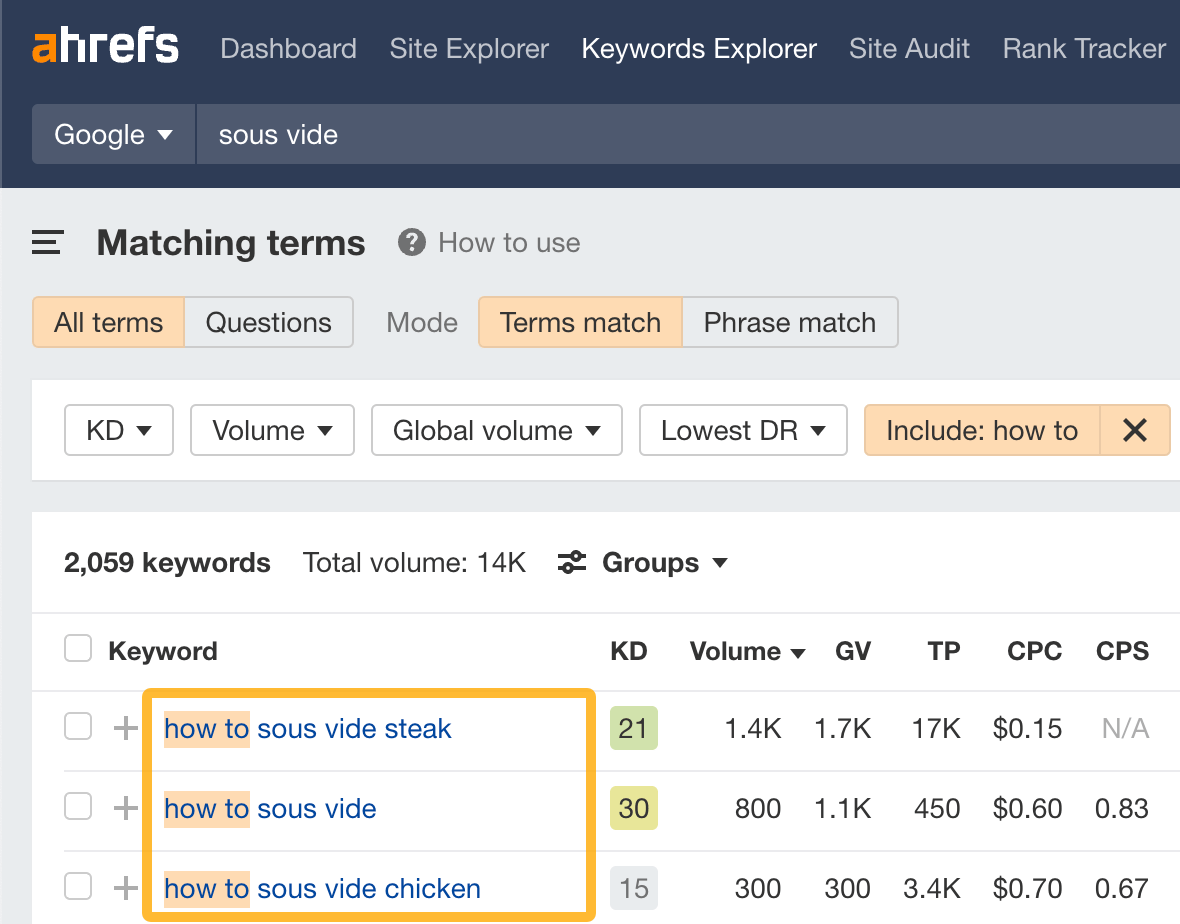The width and height of the screenshot is (1180, 924).
Task: Click the plus icon beside 'how to sous vide chicken'
Action: (x=124, y=886)
